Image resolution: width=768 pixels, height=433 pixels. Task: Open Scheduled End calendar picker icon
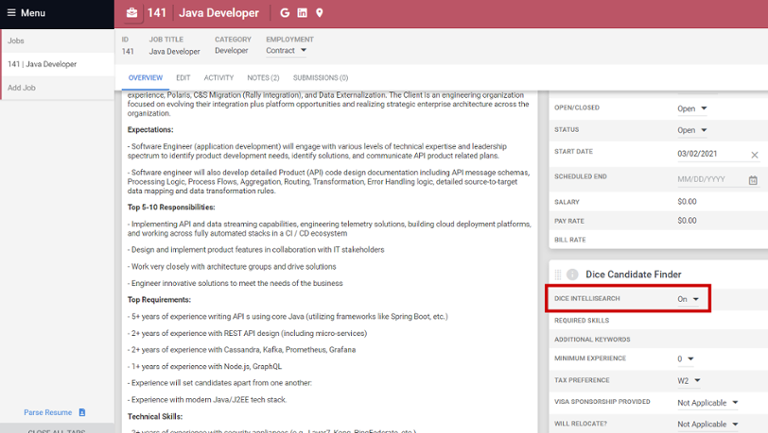tap(753, 180)
